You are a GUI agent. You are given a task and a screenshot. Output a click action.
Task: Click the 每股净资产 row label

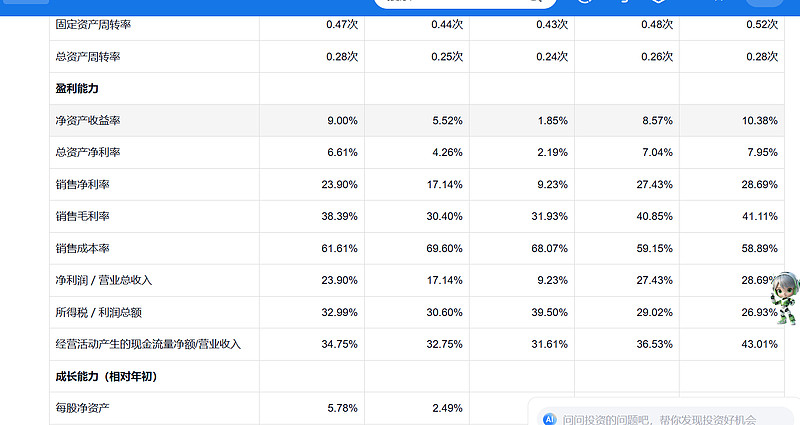point(83,409)
